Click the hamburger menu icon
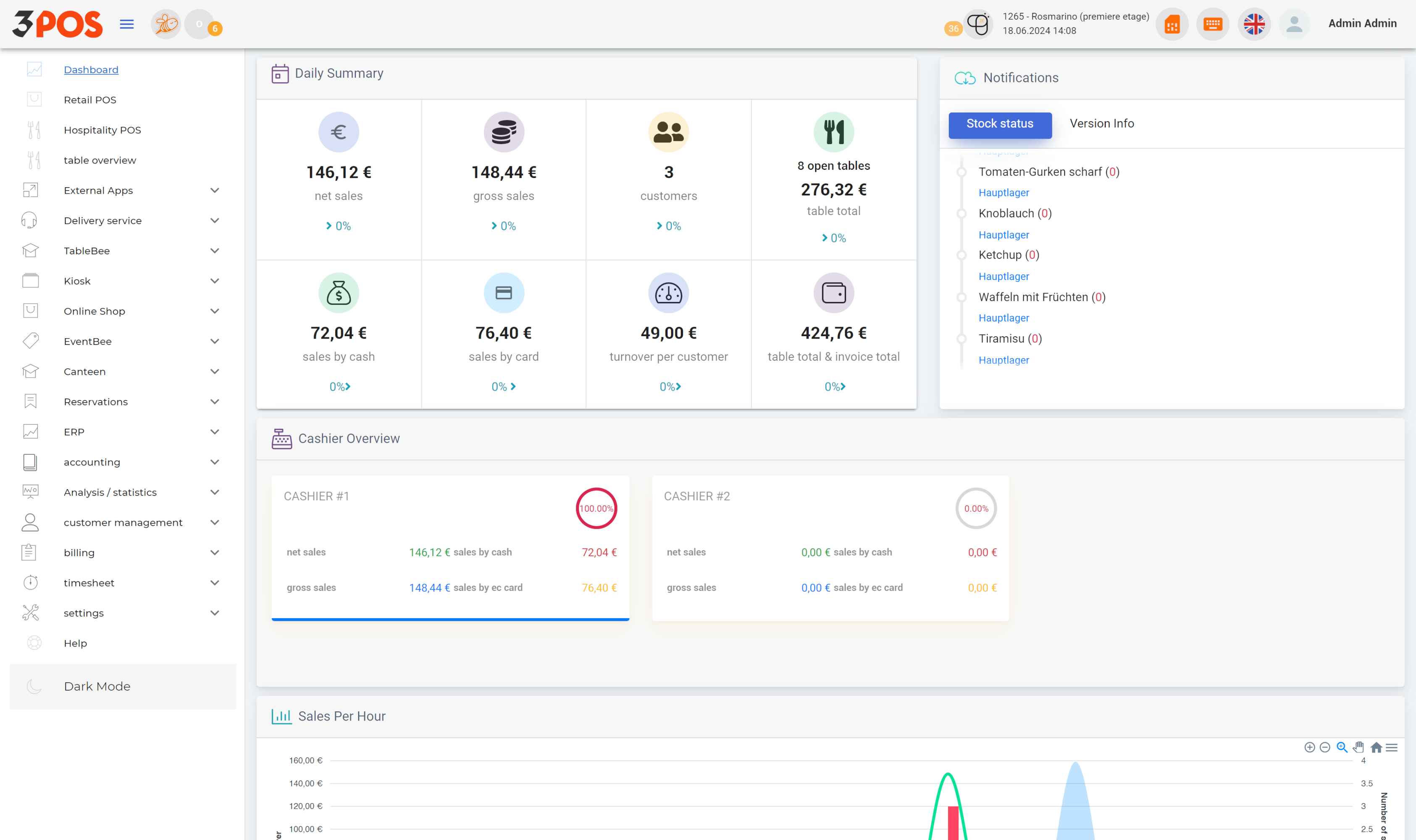 (127, 24)
